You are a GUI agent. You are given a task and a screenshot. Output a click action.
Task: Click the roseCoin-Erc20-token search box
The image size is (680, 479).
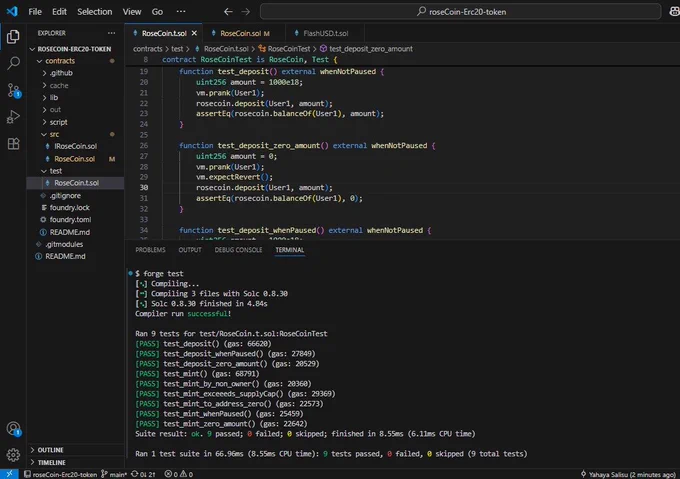(461, 12)
